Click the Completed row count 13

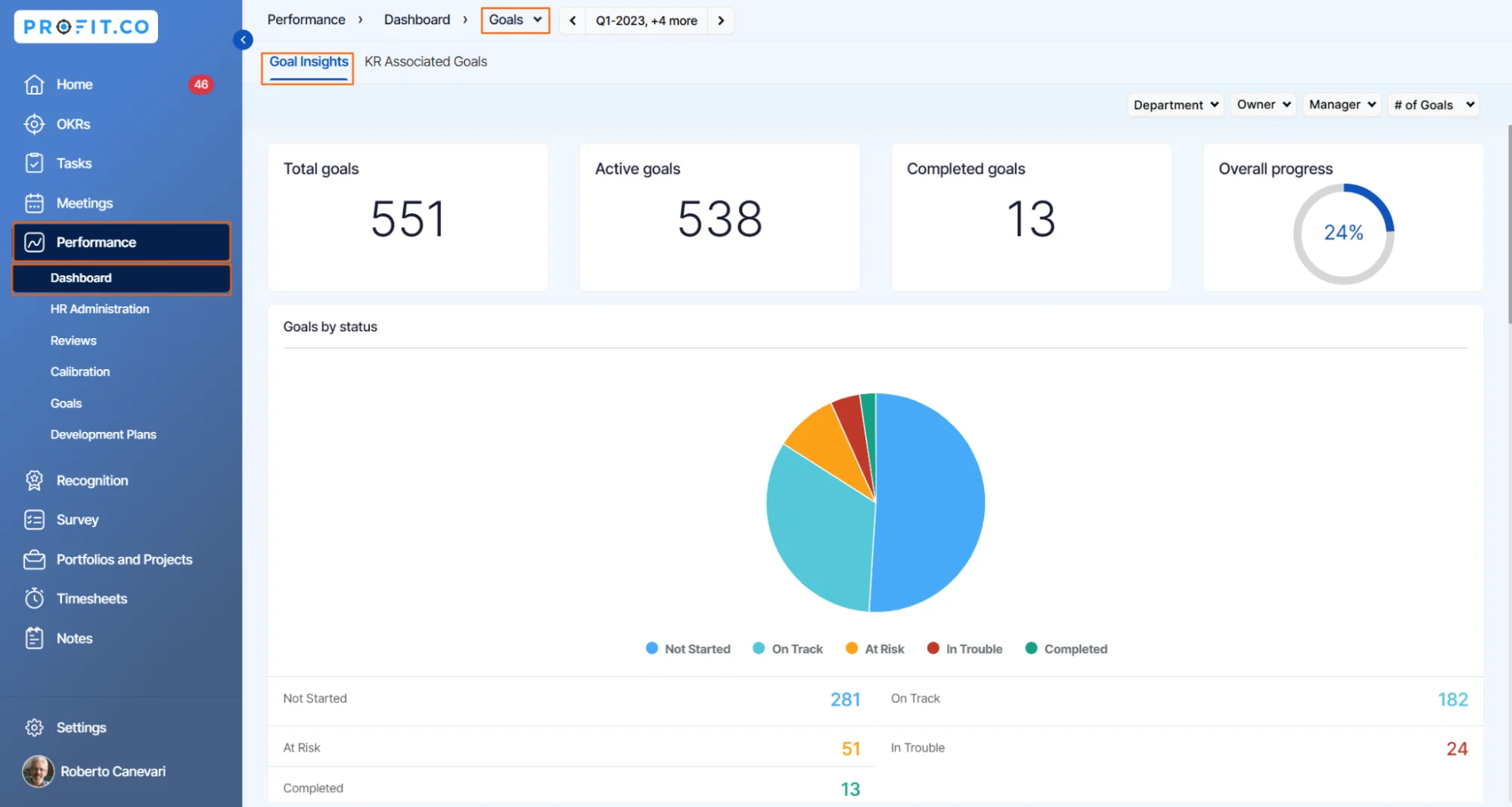click(x=850, y=789)
